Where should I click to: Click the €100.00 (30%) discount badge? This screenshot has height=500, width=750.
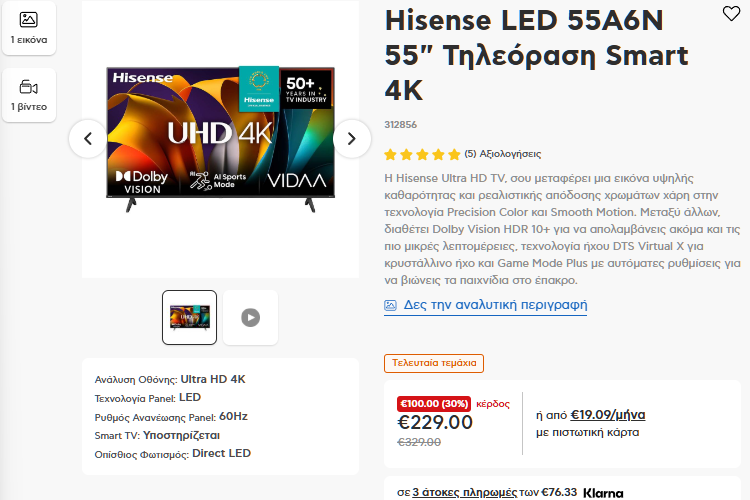click(434, 404)
